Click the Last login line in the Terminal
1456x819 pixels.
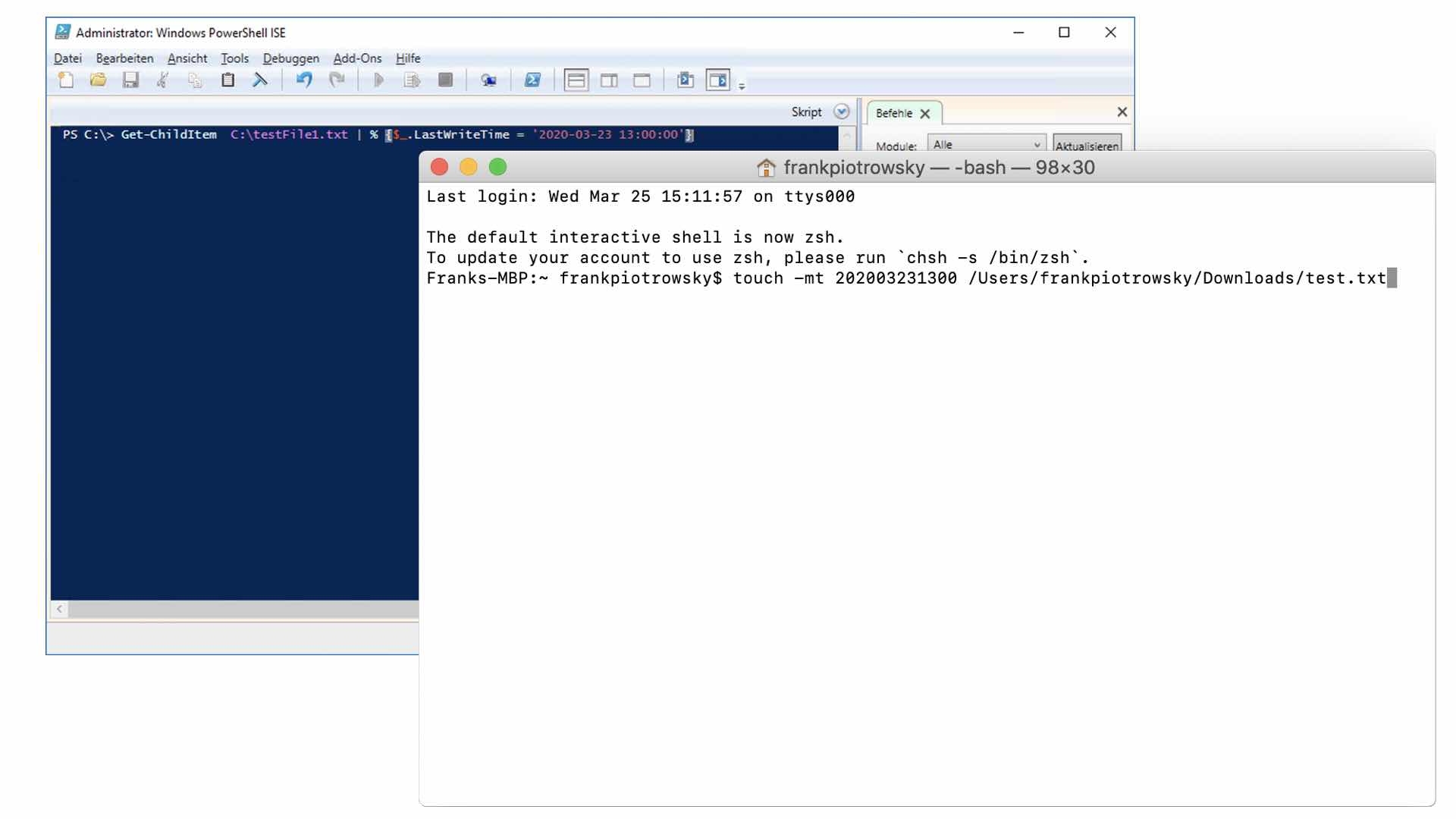coord(641,196)
